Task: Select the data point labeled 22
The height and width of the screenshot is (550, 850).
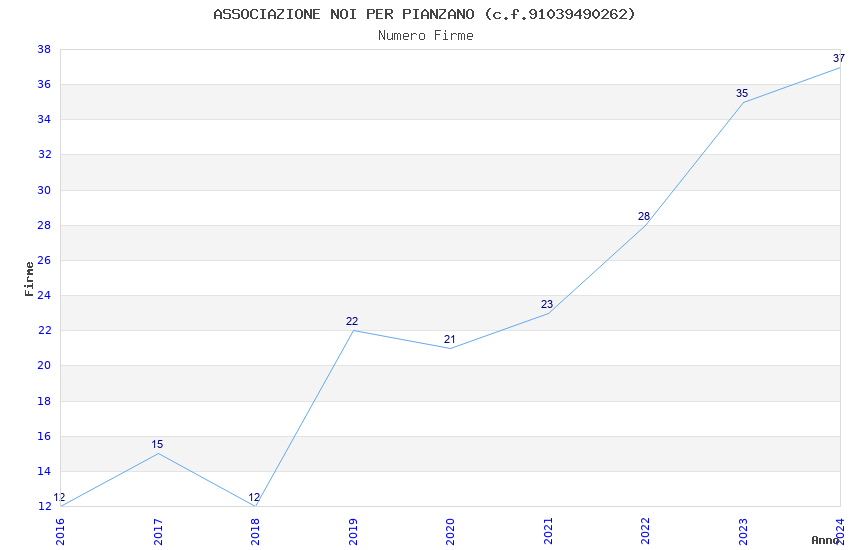Action: pyautogui.click(x=353, y=330)
